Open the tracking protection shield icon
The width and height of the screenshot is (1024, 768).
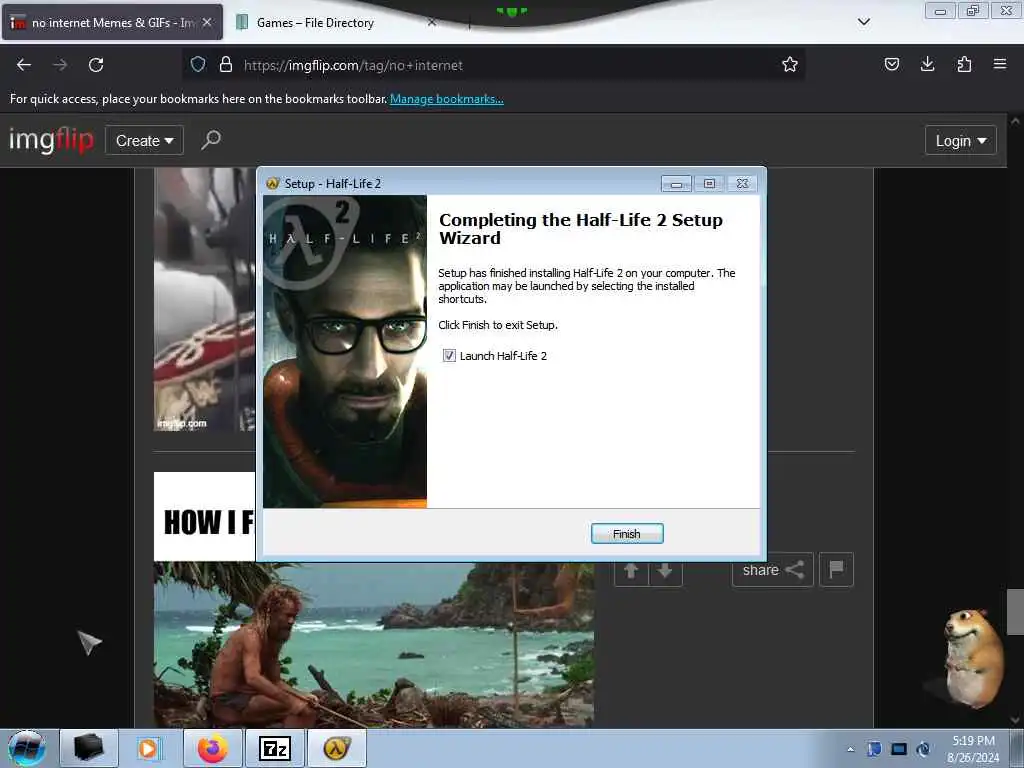pyautogui.click(x=198, y=64)
